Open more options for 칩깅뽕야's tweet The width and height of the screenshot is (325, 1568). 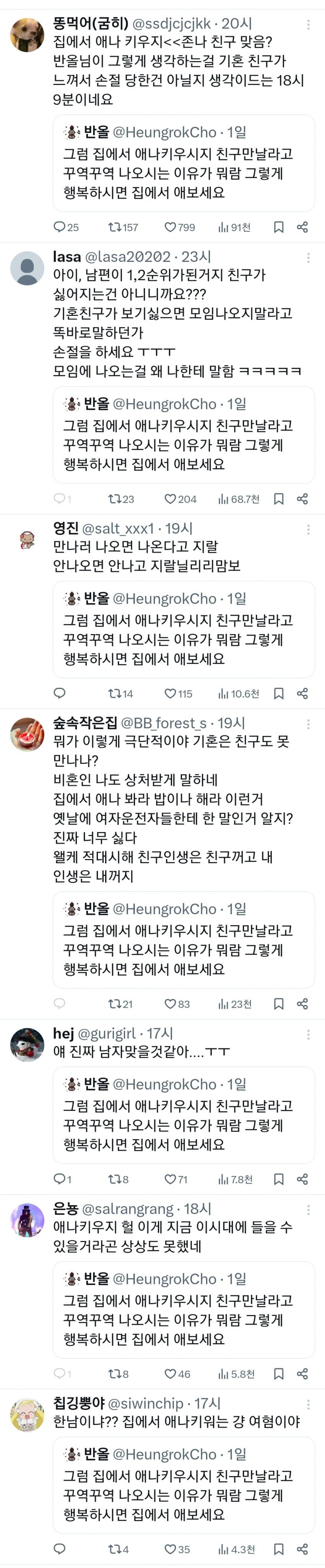309,1404
